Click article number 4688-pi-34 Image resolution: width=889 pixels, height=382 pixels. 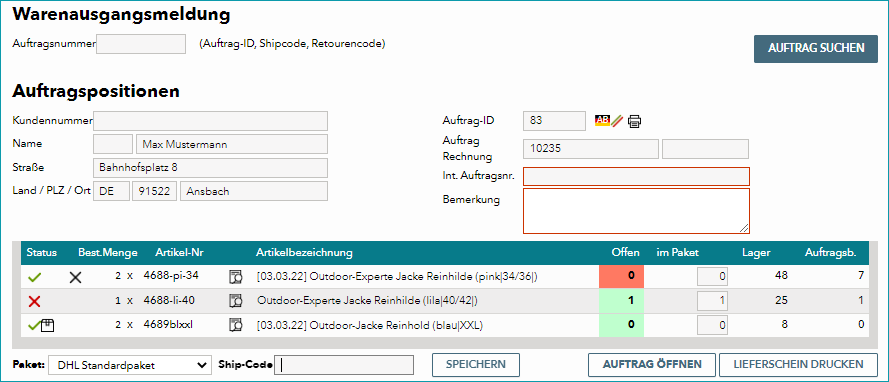click(x=171, y=276)
